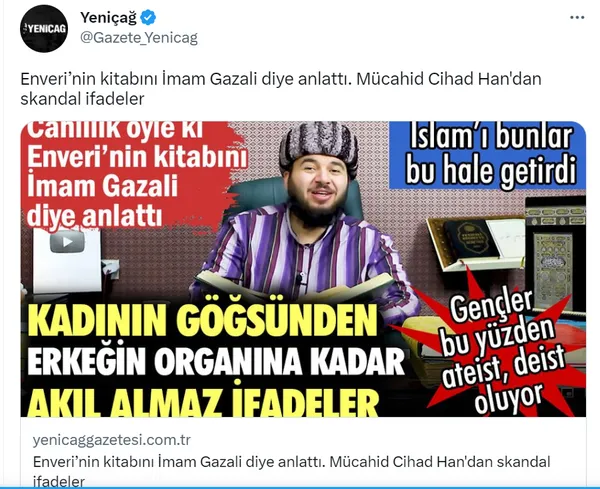Open the yenicaggazetesi.com.tr domain link

tap(111, 440)
